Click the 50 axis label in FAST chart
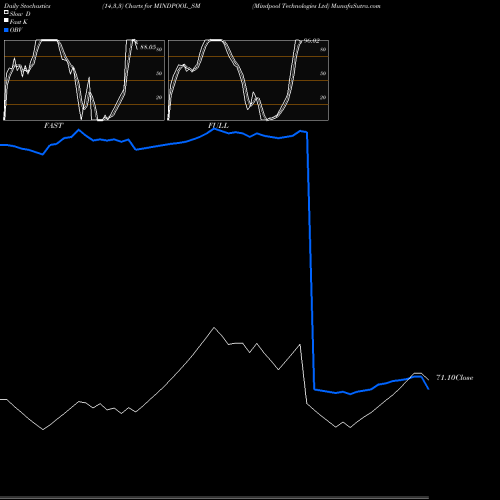The height and width of the screenshot is (500, 500). point(159,73)
